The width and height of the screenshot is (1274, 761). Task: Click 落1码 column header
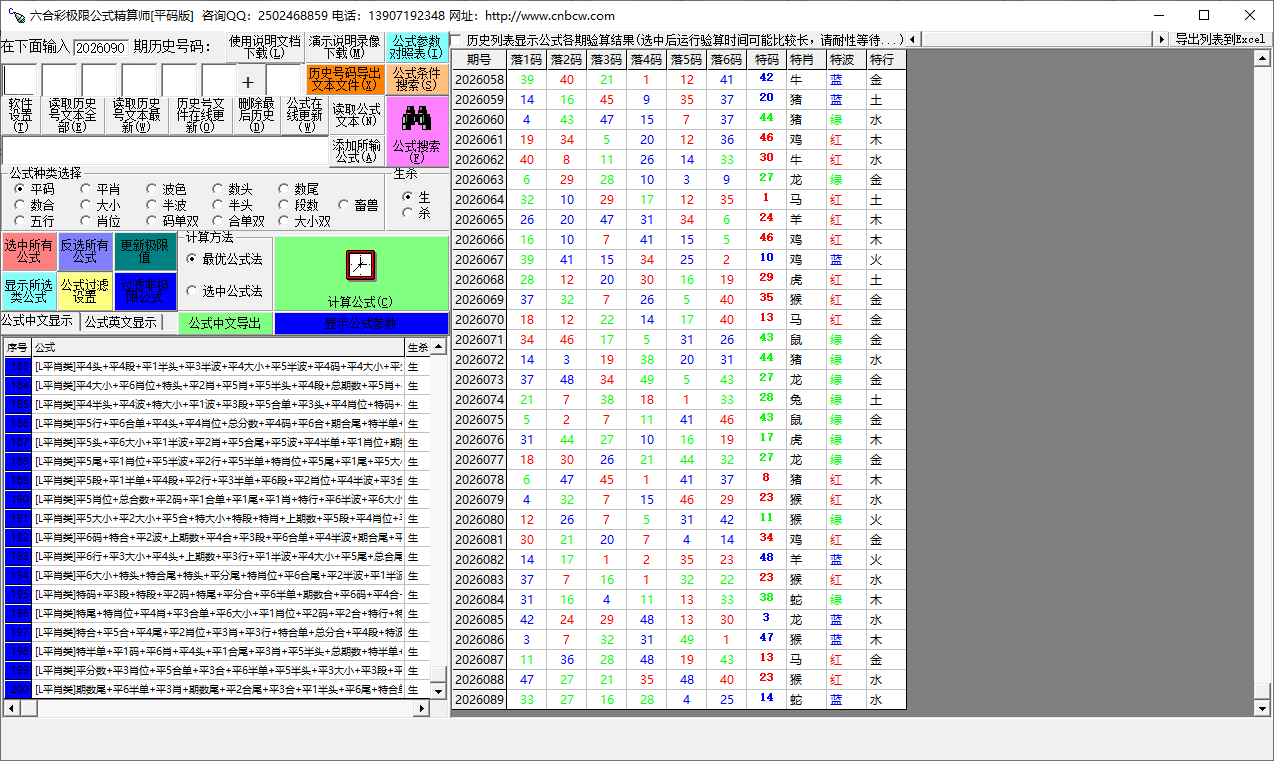(526, 60)
